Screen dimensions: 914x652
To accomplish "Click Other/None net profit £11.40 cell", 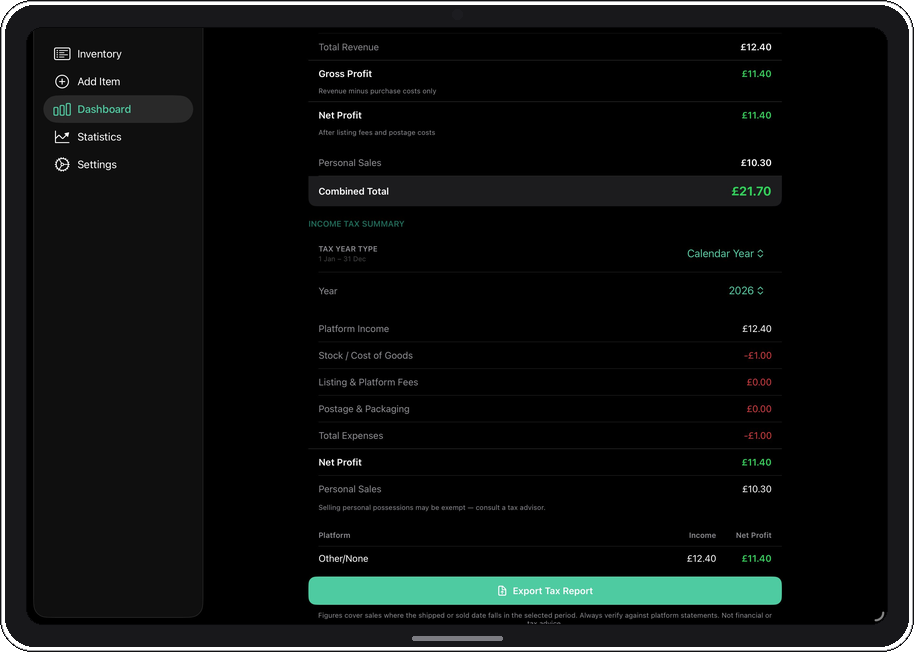I will [x=756, y=559].
